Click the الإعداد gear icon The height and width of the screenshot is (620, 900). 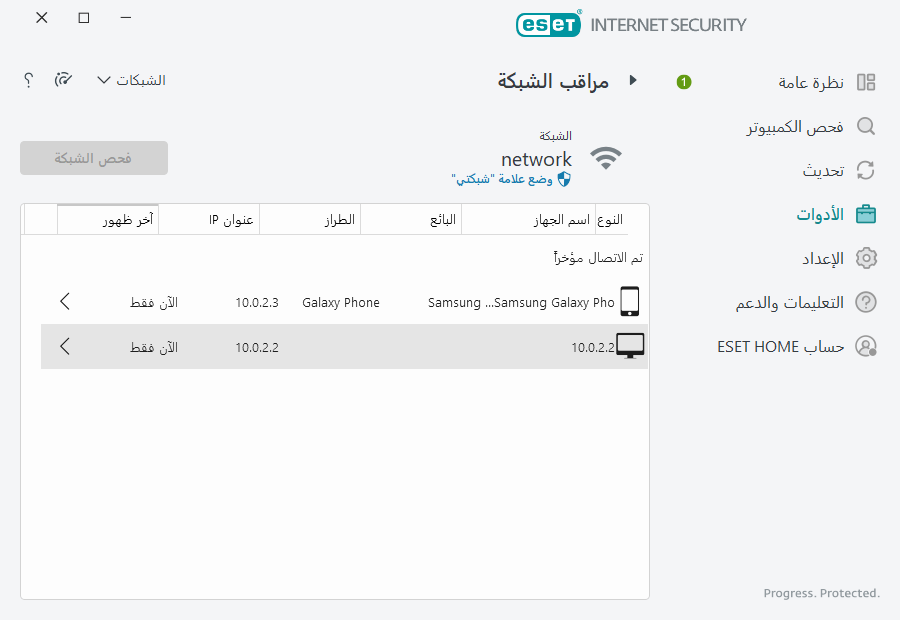coord(866,258)
